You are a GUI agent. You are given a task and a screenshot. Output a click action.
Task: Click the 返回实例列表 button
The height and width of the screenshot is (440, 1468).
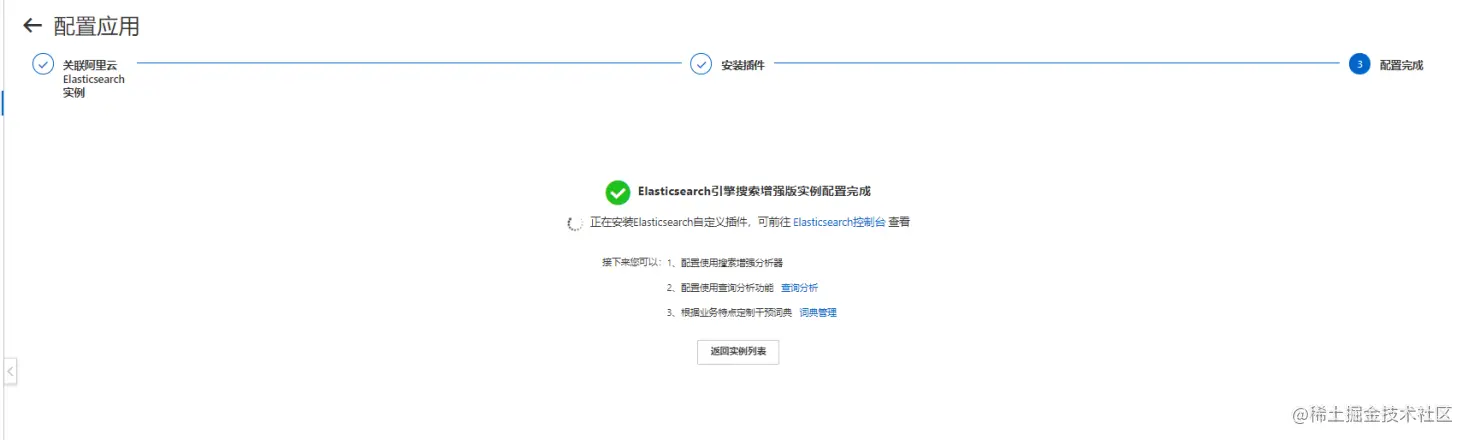coord(738,352)
